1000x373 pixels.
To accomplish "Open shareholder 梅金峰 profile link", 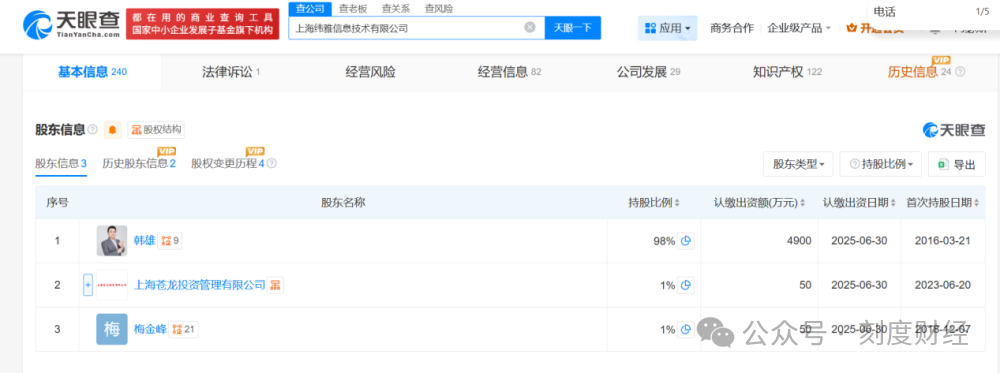I will pos(150,330).
